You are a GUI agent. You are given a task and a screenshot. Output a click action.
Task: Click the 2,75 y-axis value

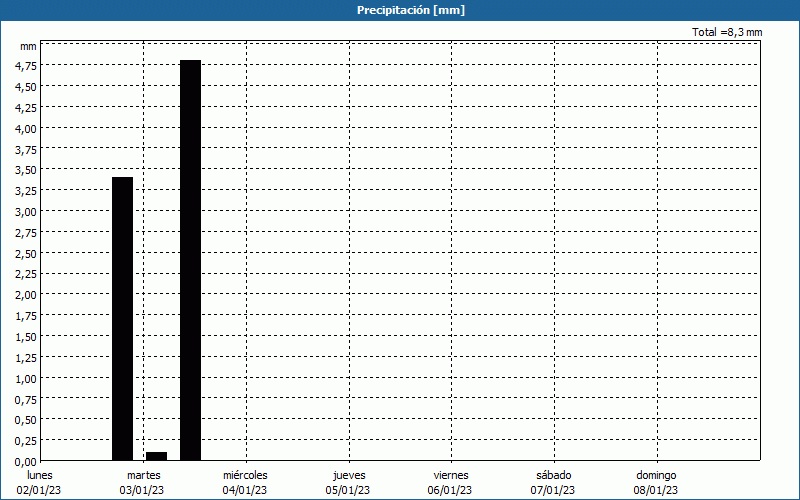click(26, 233)
